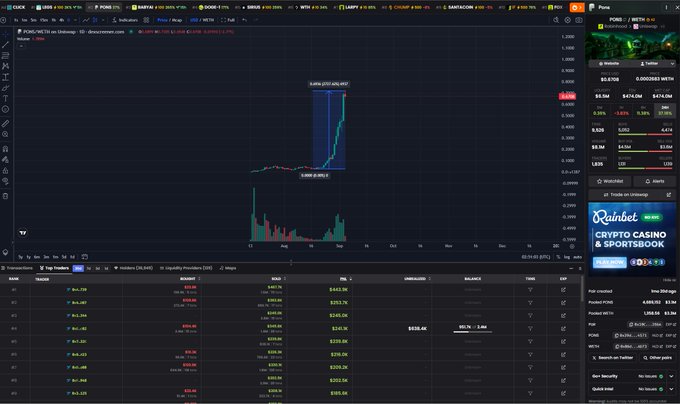The width and height of the screenshot is (680, 404).
Task: Click the chart search magnifier icon
Action: [556, 20]
